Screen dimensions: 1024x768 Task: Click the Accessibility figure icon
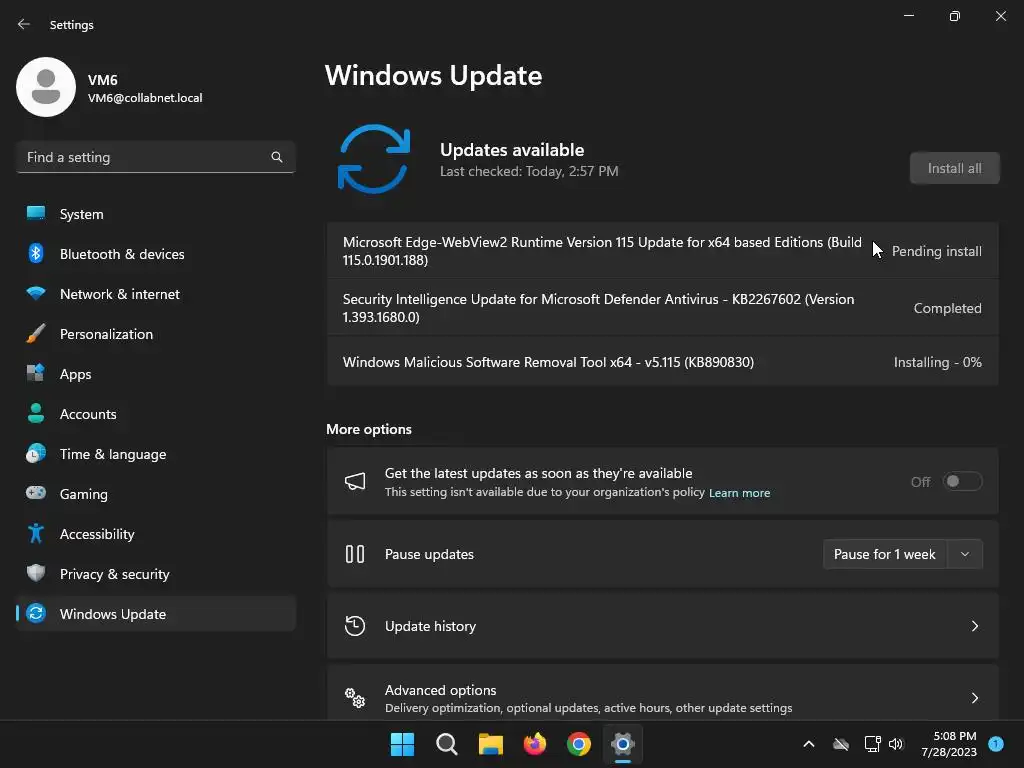click(36, 534)
